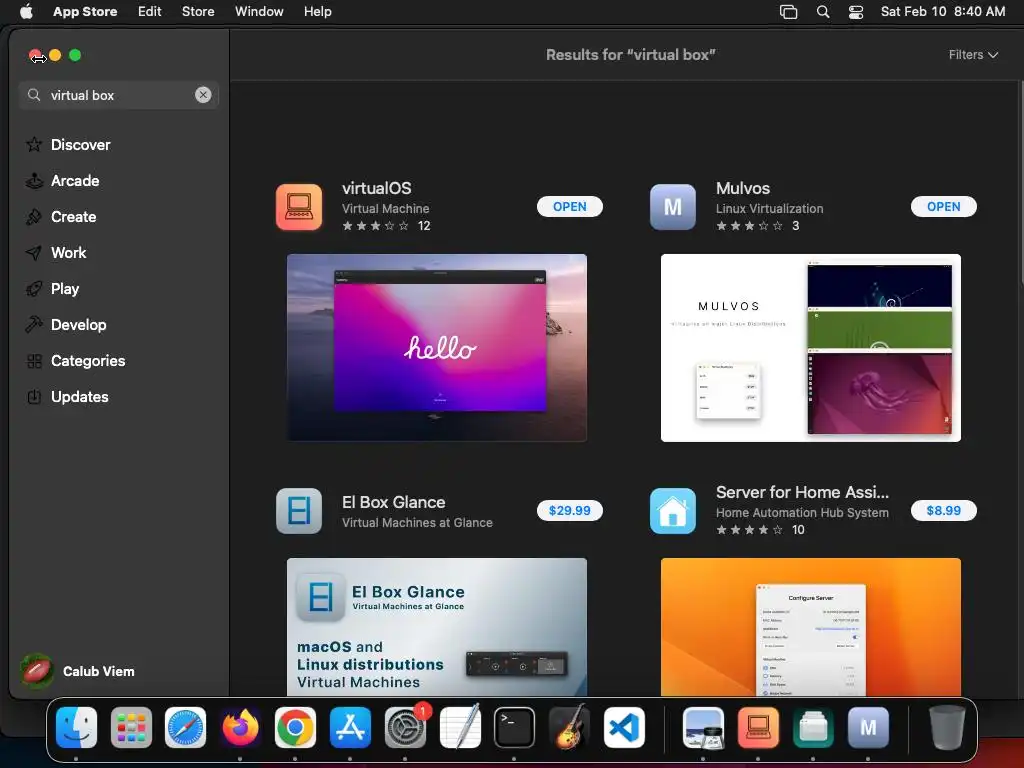Launch Terminal from the Dock

514,727
